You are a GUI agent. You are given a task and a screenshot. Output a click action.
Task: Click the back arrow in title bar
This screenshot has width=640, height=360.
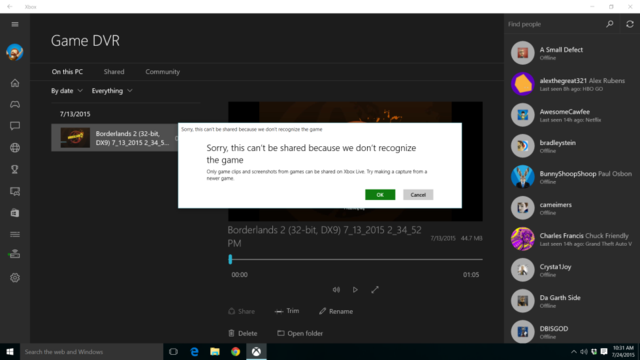tap(10, 7)
